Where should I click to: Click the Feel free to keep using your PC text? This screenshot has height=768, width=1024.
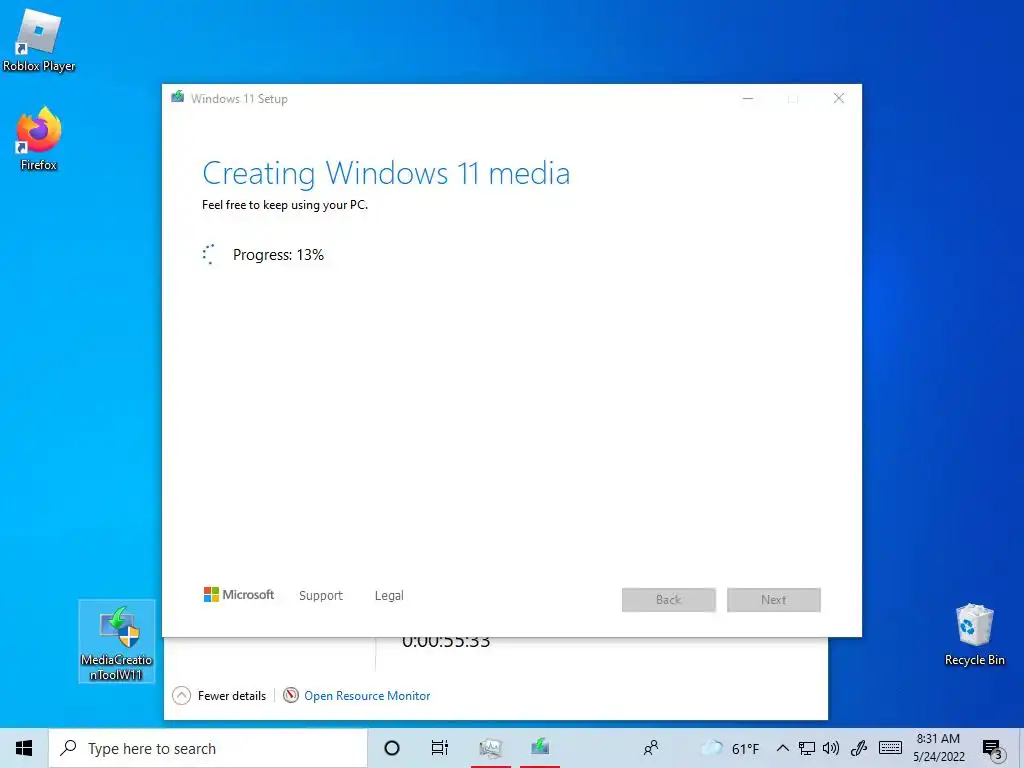[x=285, y=205]
